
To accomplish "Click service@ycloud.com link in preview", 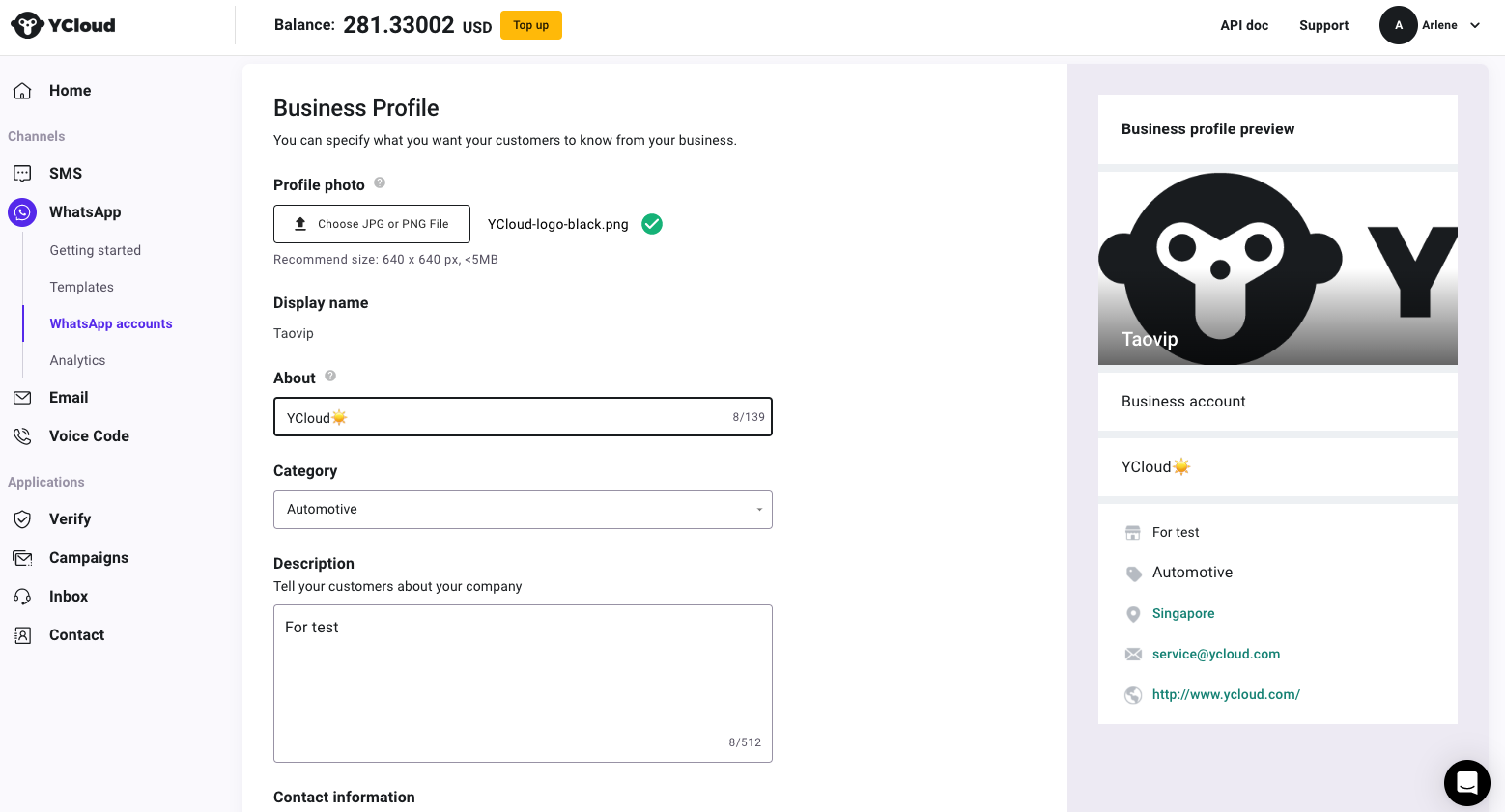I will point(1216,655).
